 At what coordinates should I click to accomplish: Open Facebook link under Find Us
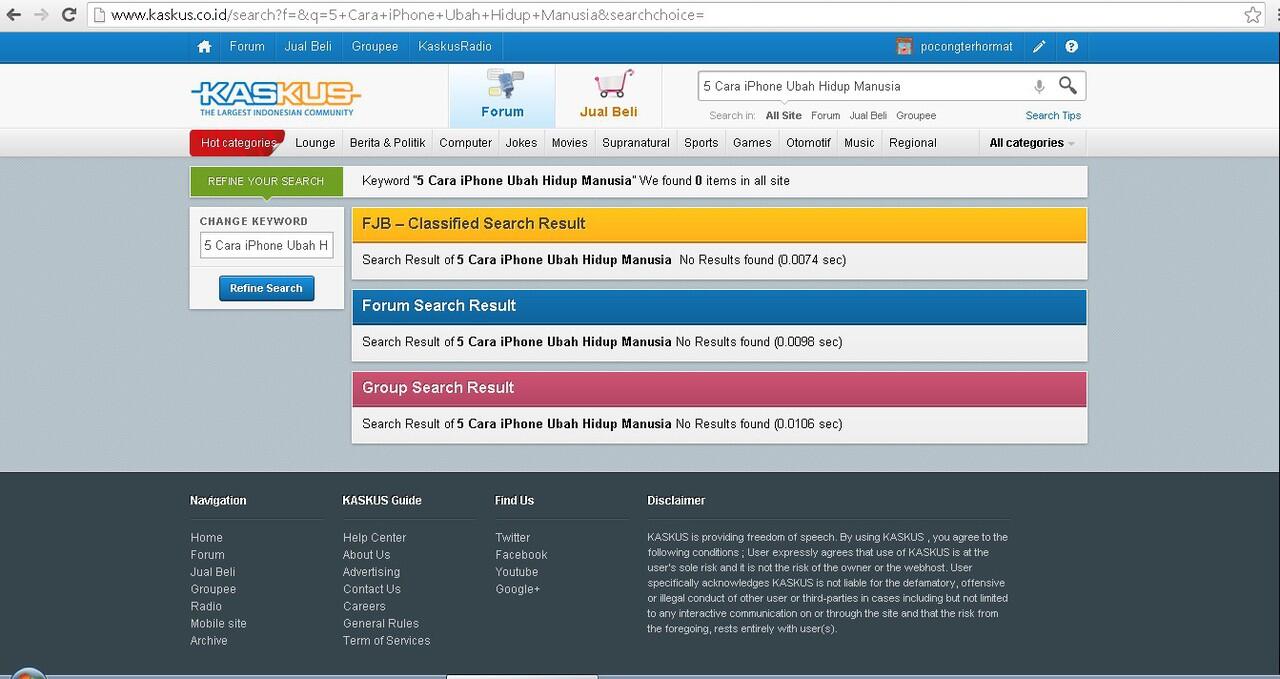tap(521, 555)
